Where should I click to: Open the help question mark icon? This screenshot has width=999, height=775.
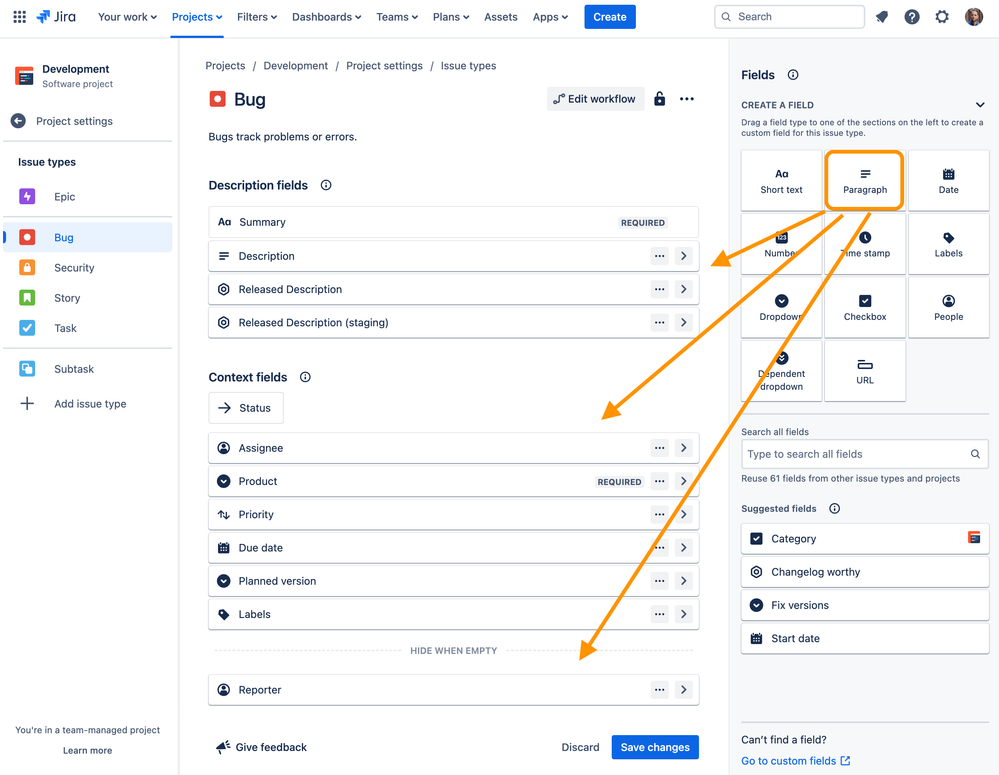(912, 17)
